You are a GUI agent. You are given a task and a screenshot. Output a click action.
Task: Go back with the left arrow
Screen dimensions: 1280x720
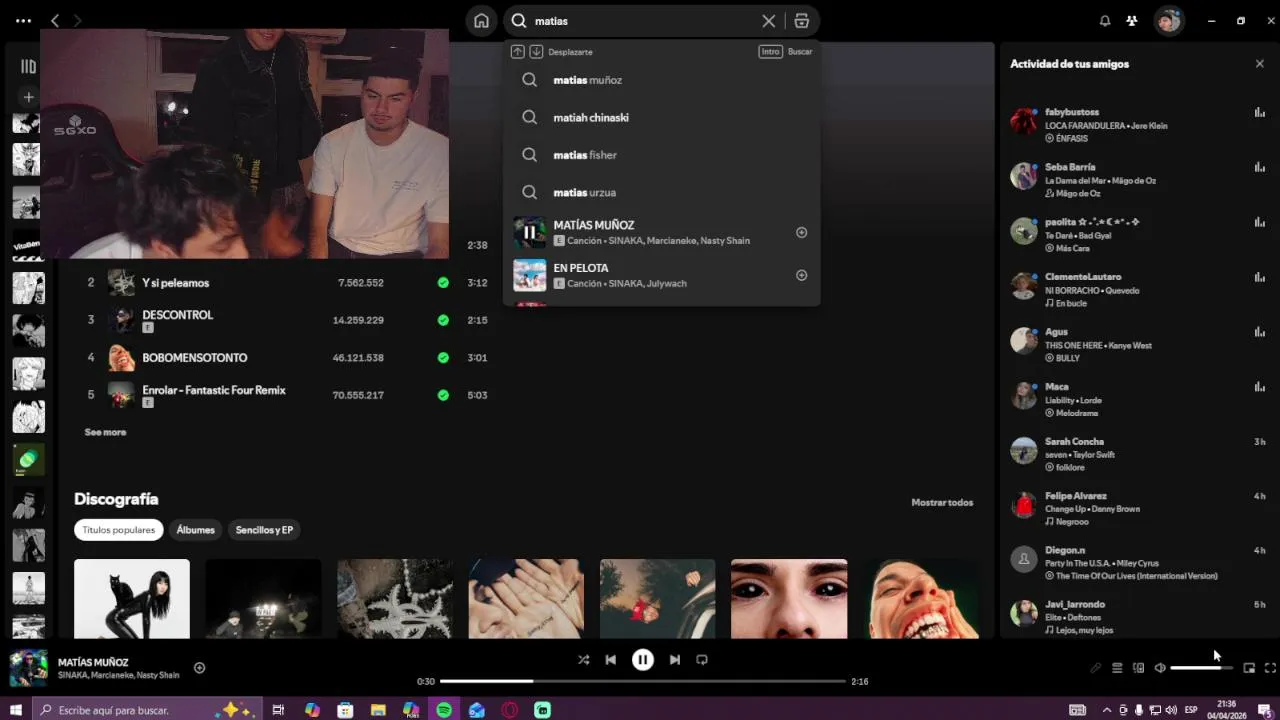pyautogui.click(x=55, y=20)
